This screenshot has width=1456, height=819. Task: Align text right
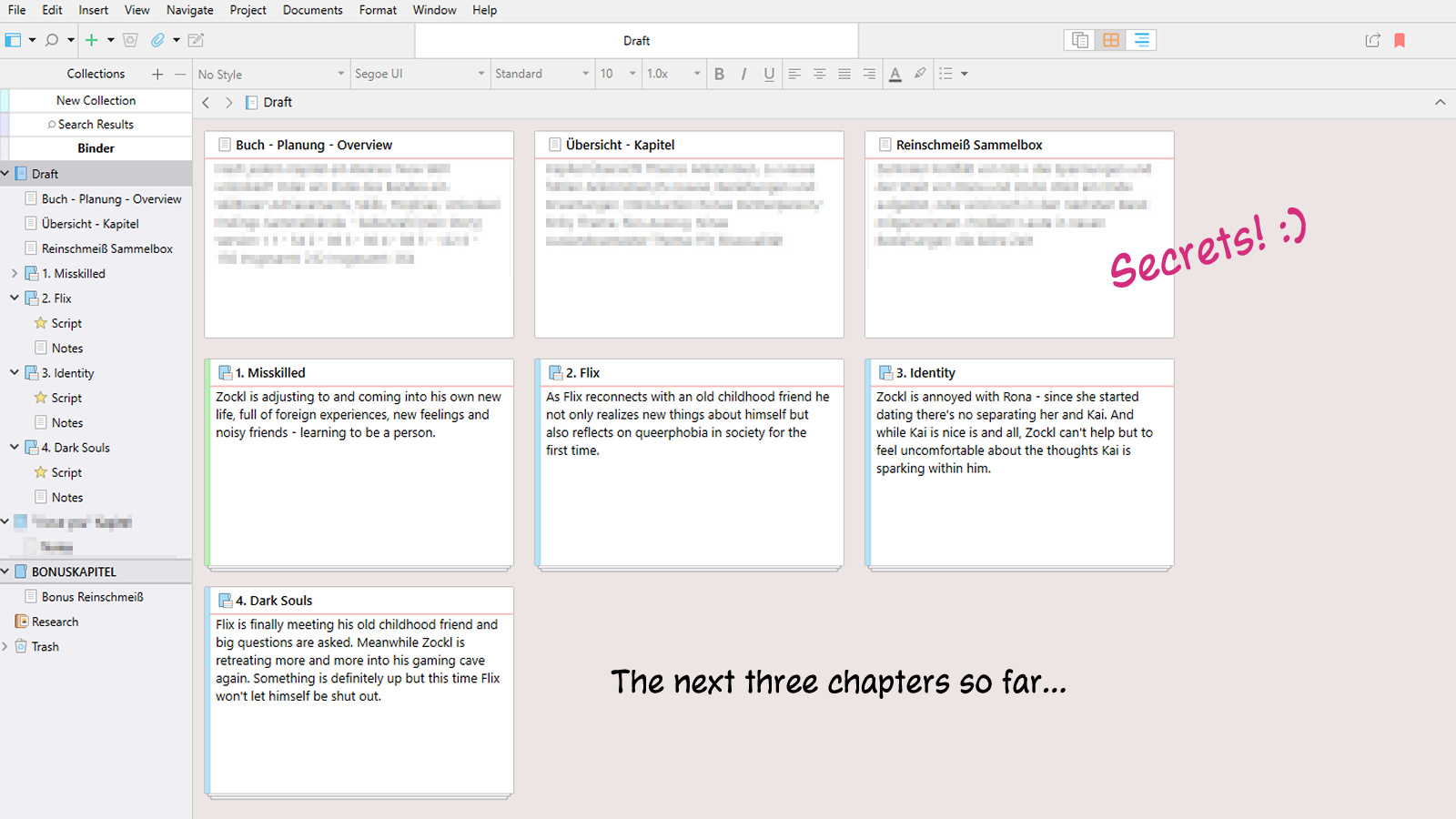coord(869,74)
